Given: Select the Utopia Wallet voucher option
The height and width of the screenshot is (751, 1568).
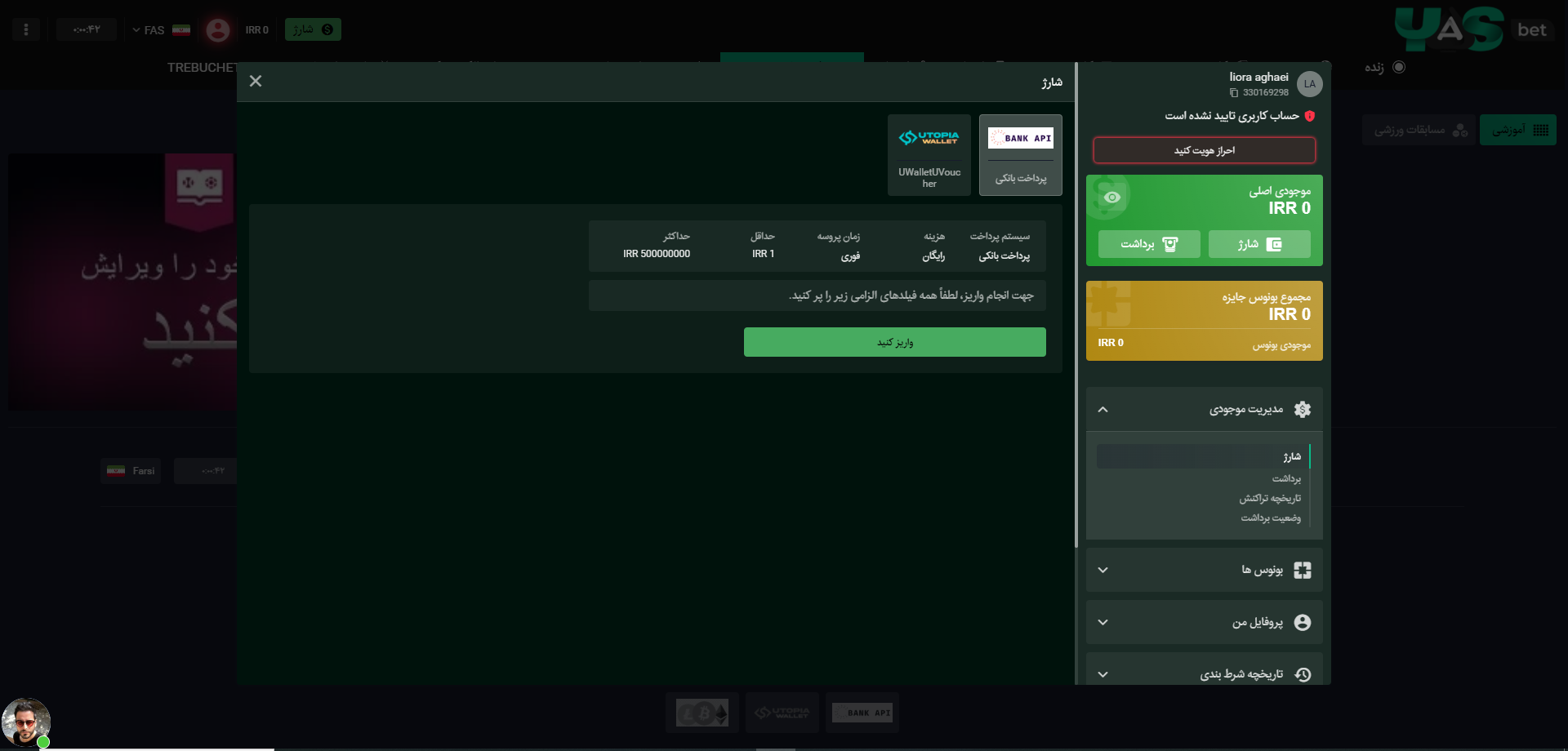Looking at the screenshot, I should [x=929, y=155].
